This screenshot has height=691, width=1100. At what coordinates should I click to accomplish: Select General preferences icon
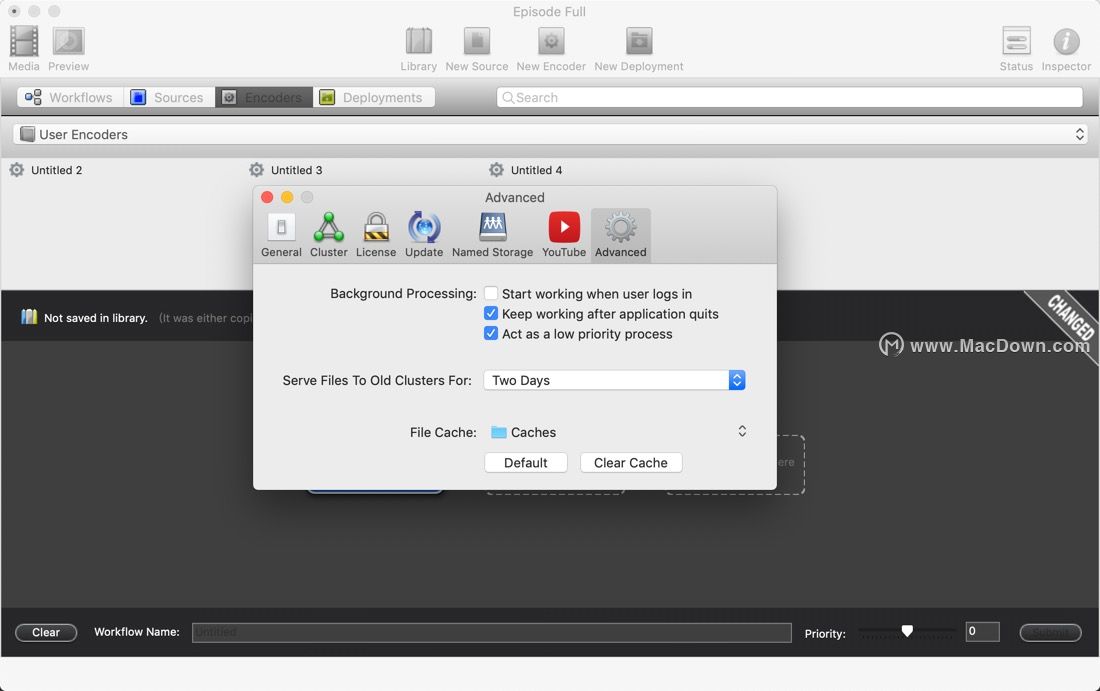(281, 227)
